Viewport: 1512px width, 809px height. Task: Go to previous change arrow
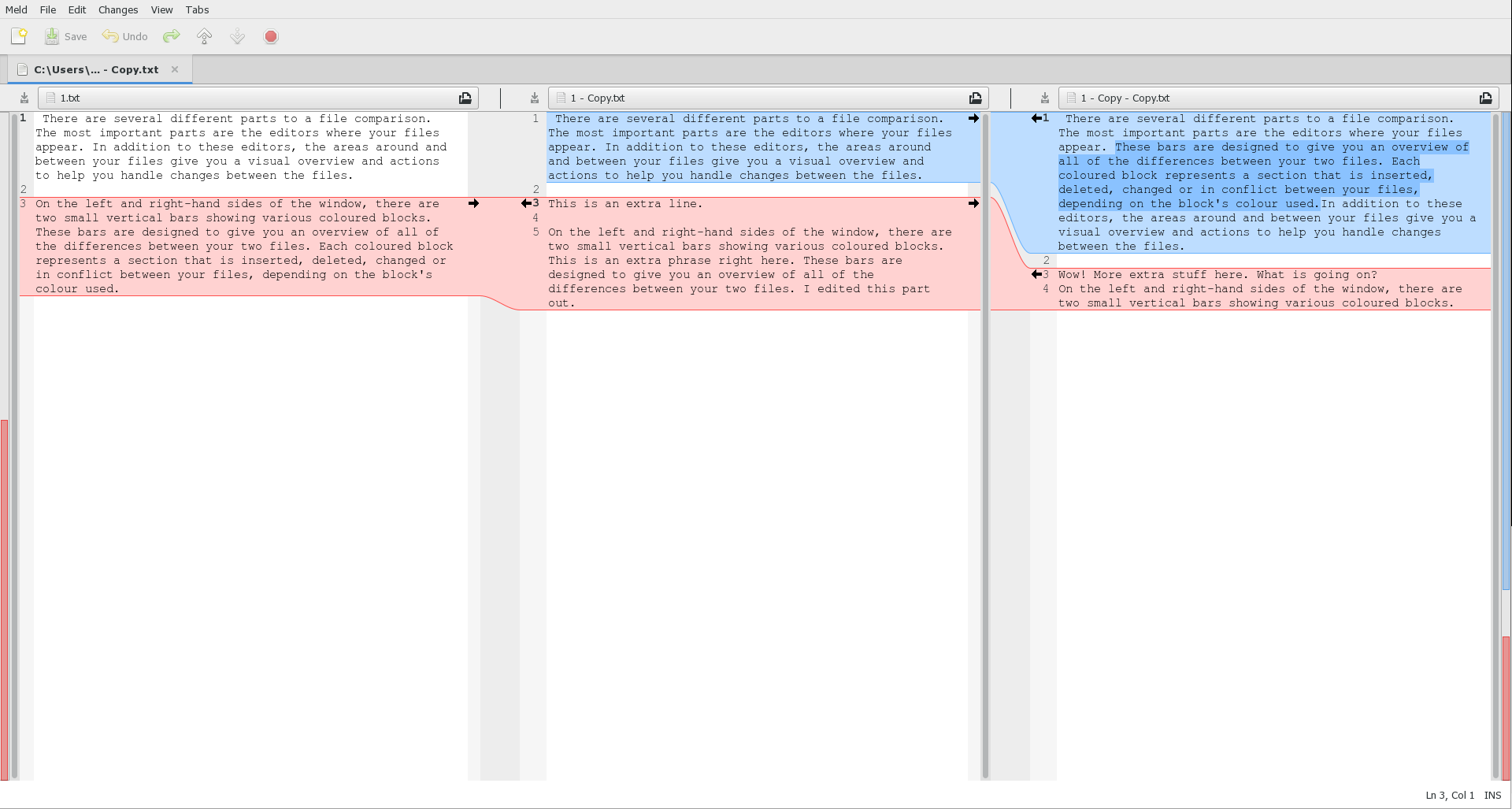point(204,36)
